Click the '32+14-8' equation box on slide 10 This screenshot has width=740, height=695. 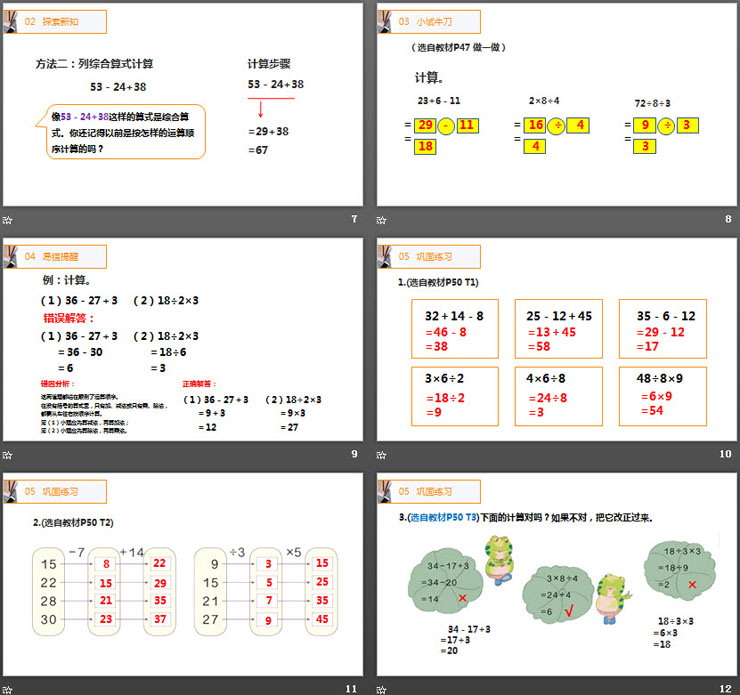click(x=454, y=328)
